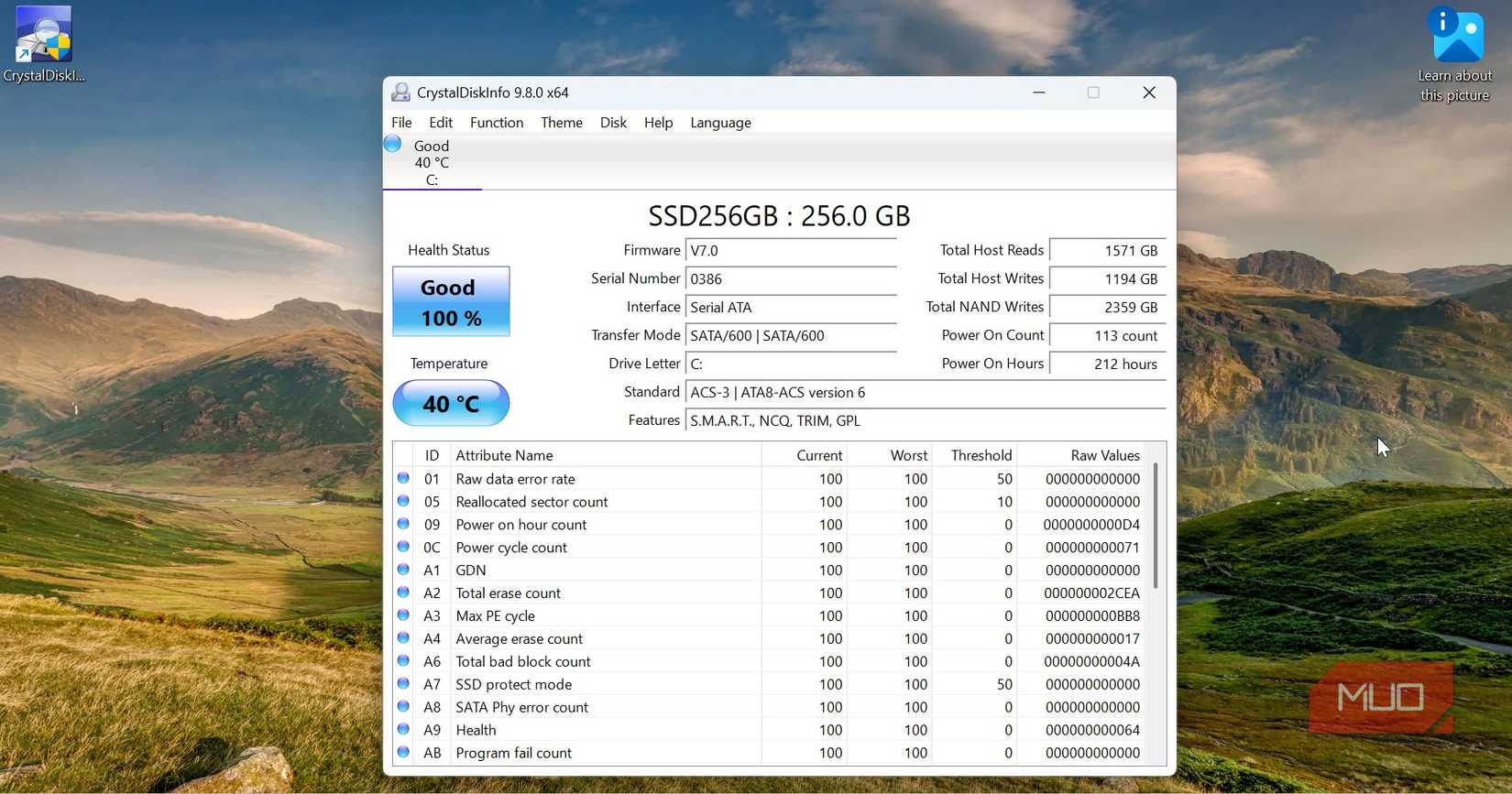Image resolution: width=1512 pixels, height=794 pixels.
Task: Click the Transfer Mode field SATA/600
Action: 791,335
